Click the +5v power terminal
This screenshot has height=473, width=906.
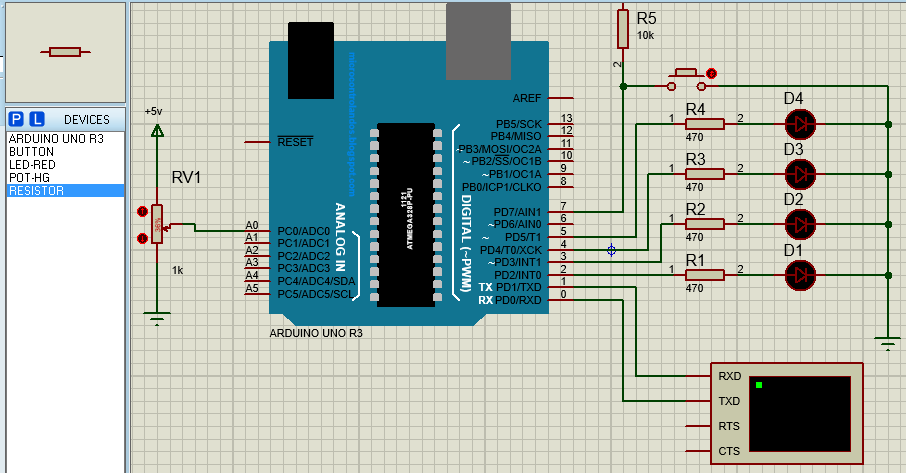coord(157,131)
